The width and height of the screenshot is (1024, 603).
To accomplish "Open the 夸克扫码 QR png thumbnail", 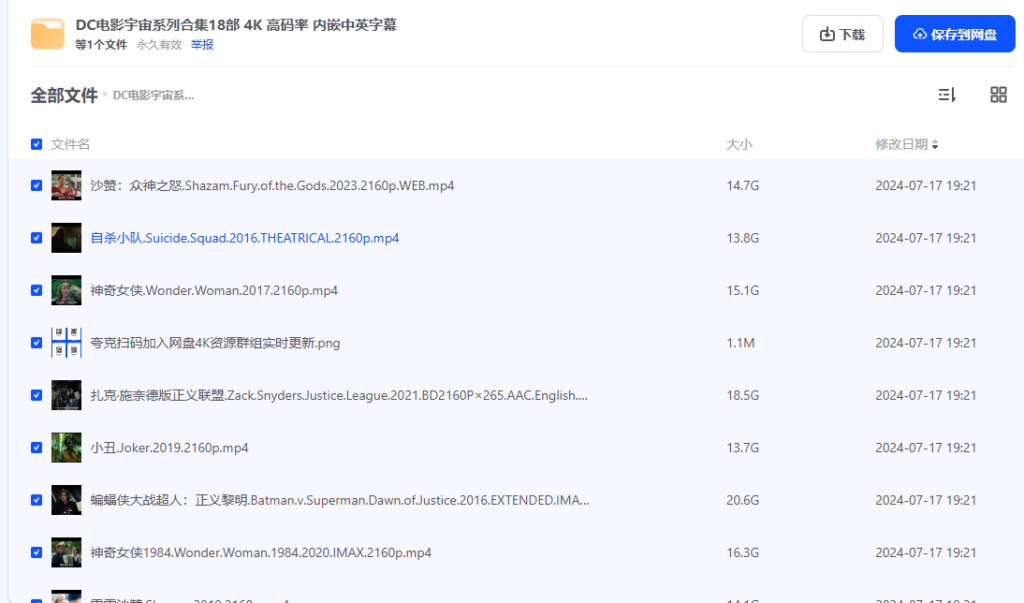I will (67, 343).
